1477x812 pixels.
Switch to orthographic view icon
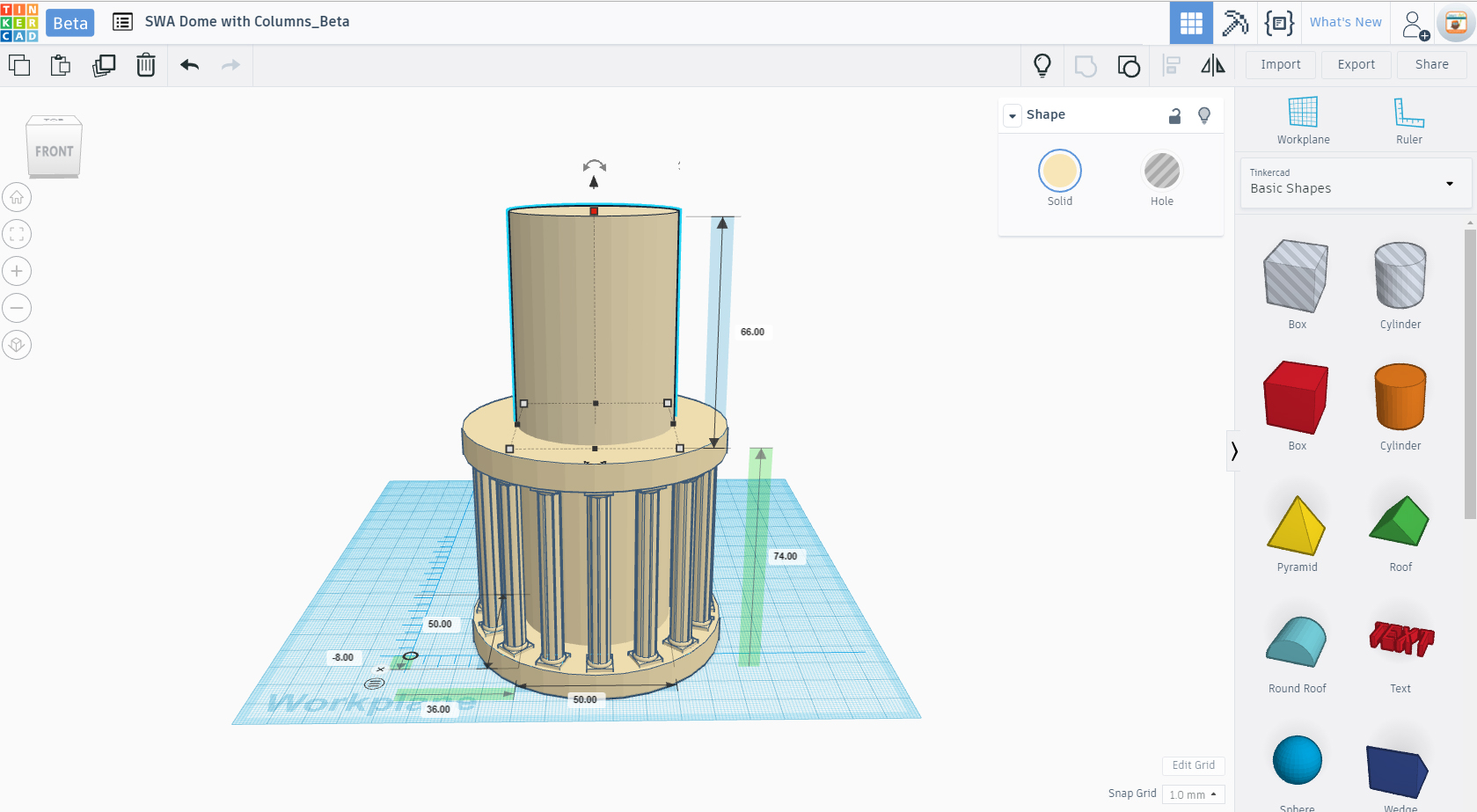point(17,345)
